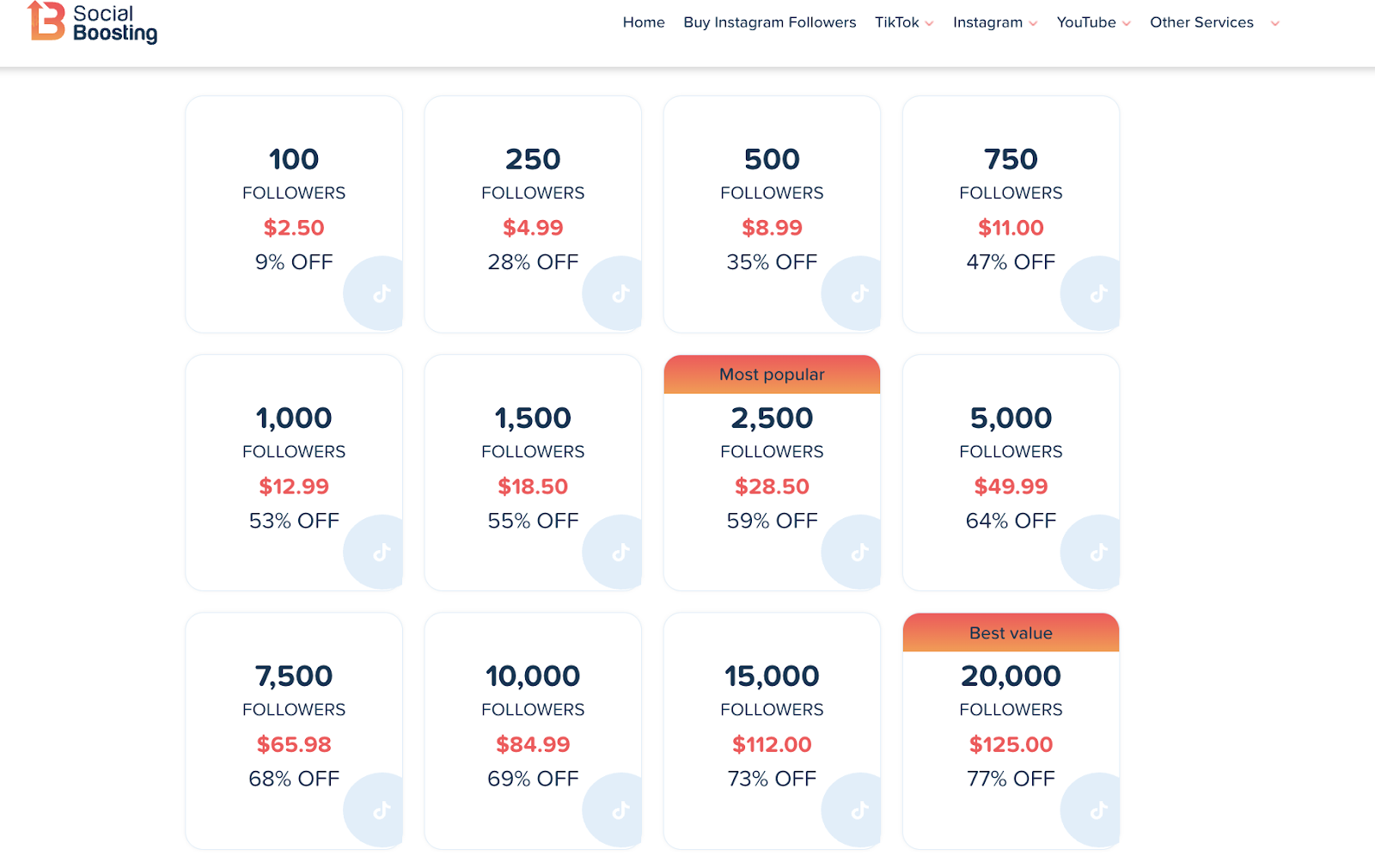Click TikTok icon on 750 followers card
Image resolution: width=1375 pixels, height=868 pixels.
click(1098, 294)
